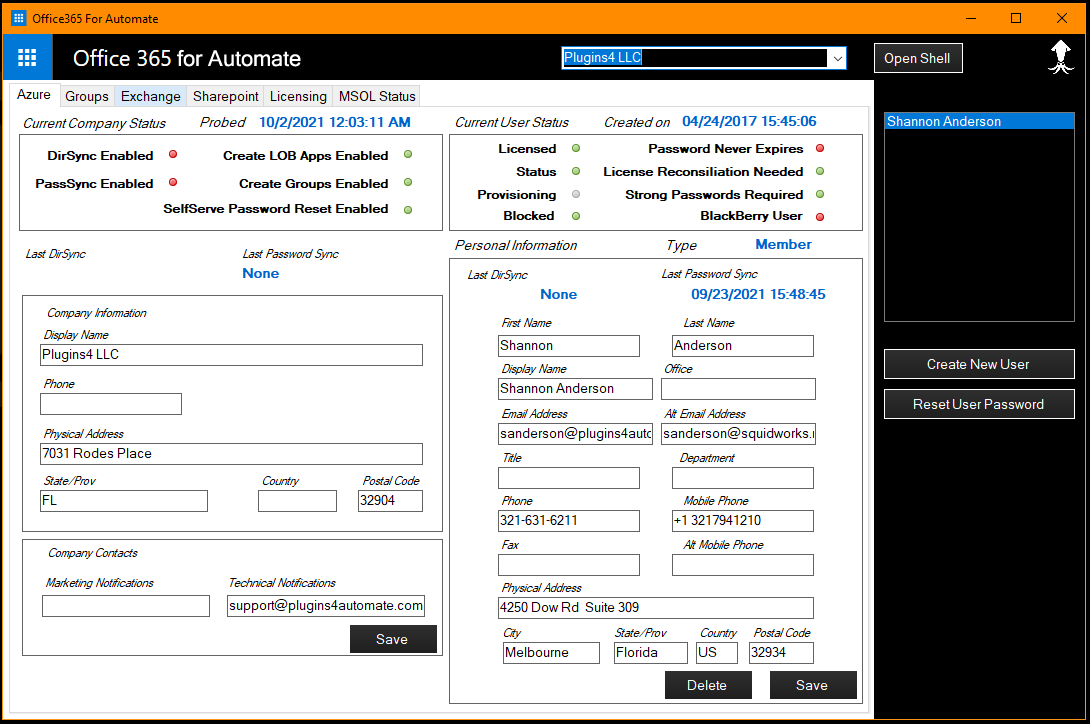Click the user City field
1090x724 pixels.
click(551, 653)
